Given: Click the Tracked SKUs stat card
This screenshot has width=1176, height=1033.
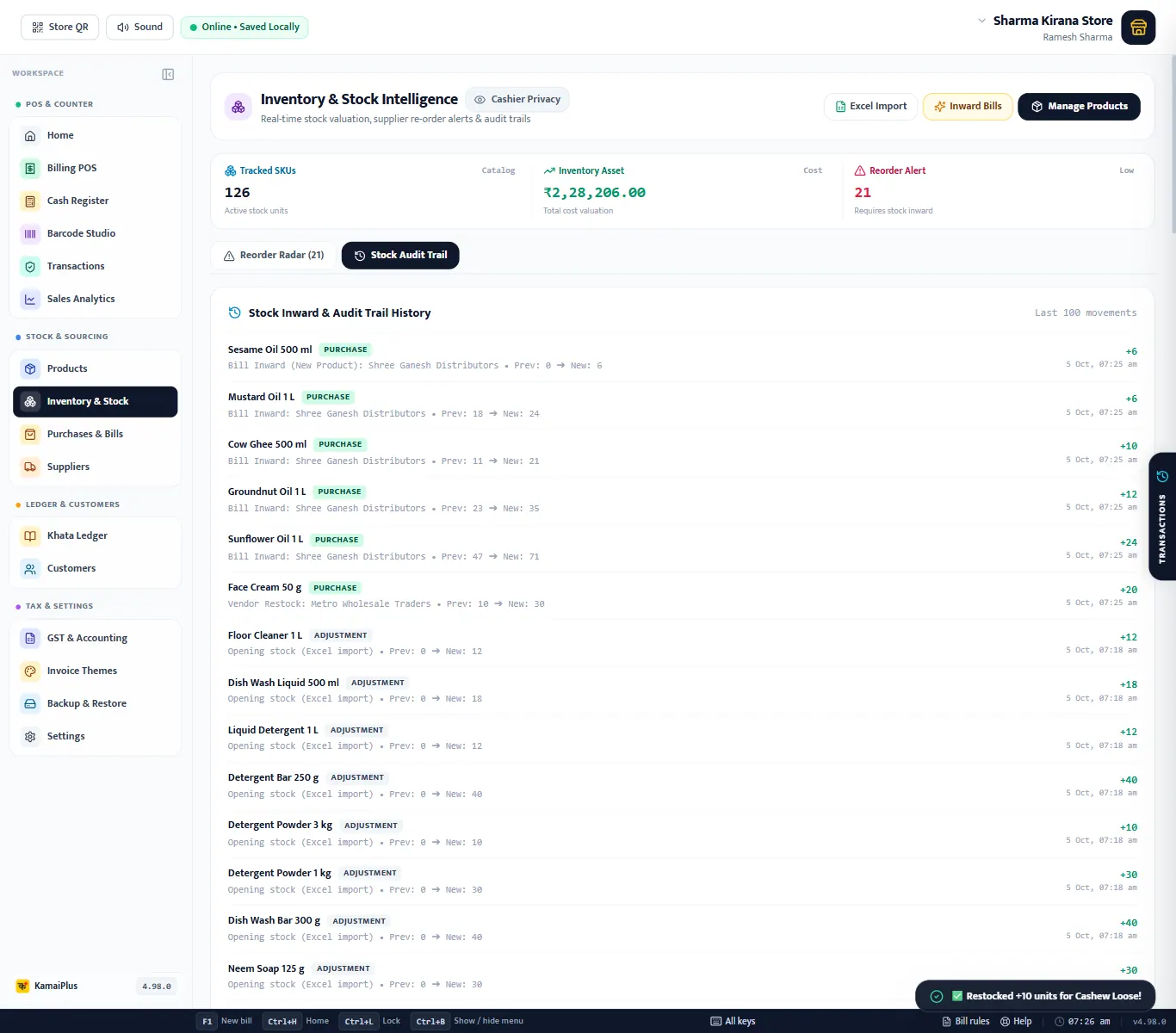Looking at the screenshot, I should point(369,191).
